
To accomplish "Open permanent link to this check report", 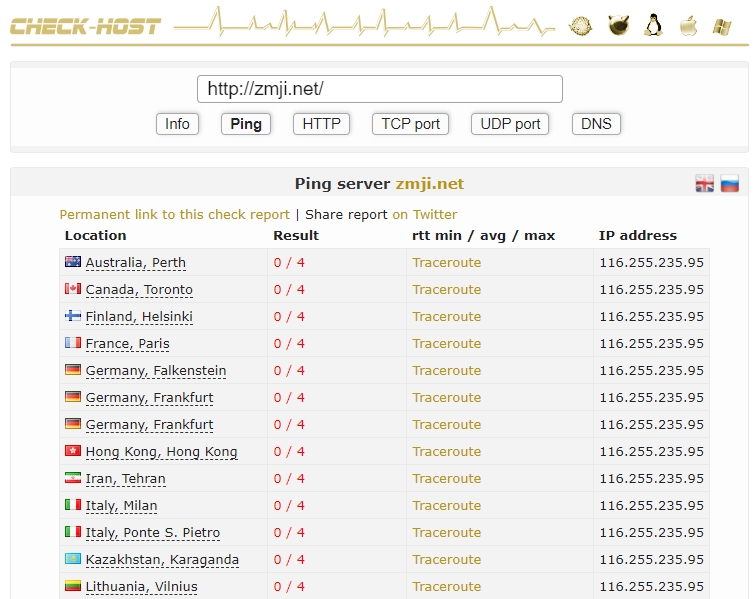I will coord(174,214).
